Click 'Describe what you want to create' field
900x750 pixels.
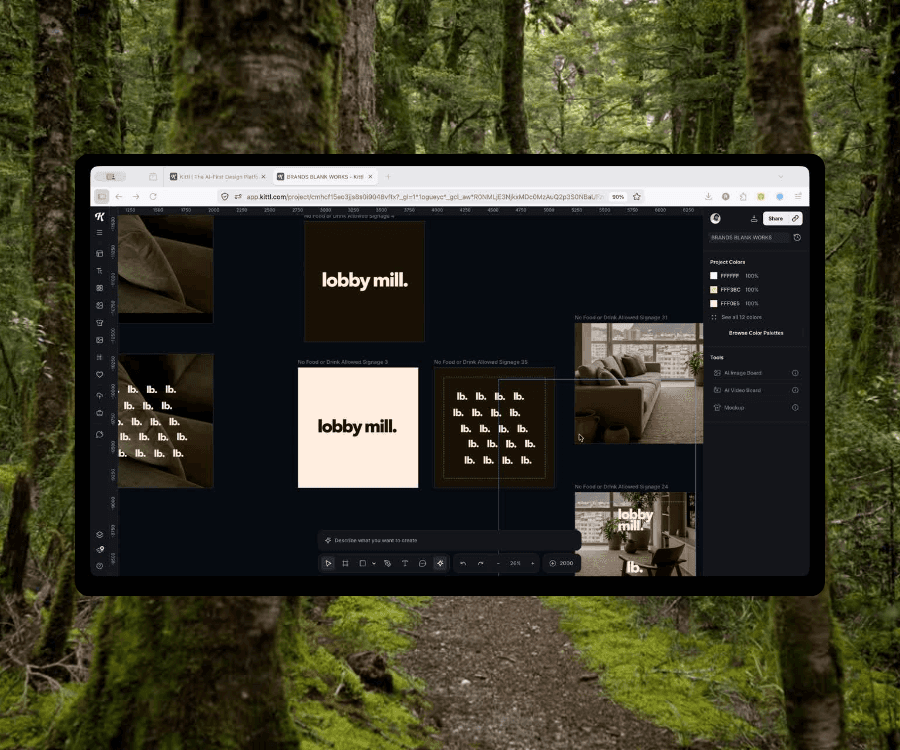click(449, 540)
